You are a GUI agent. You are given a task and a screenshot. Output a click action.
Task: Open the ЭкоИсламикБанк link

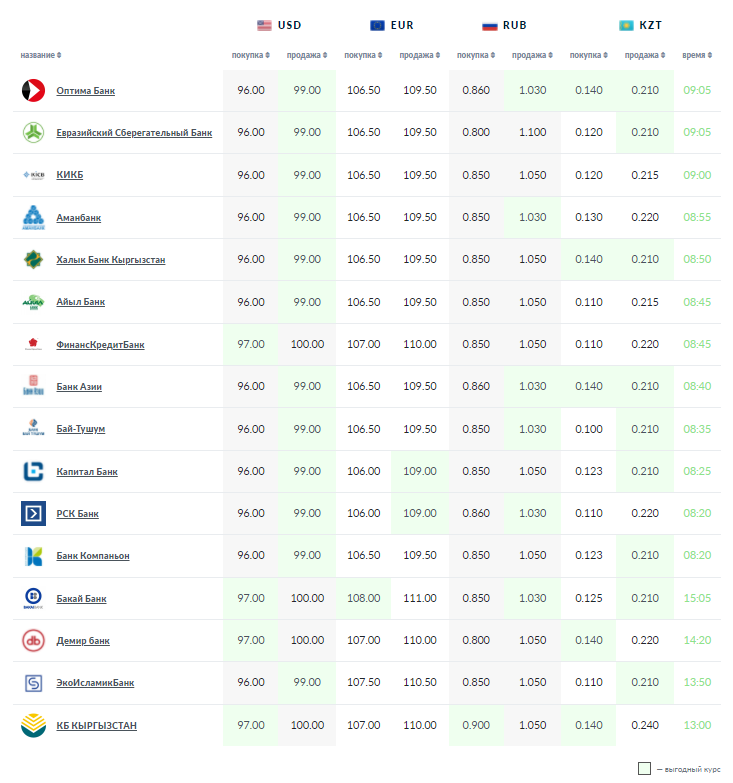click(x=95, y=683)
